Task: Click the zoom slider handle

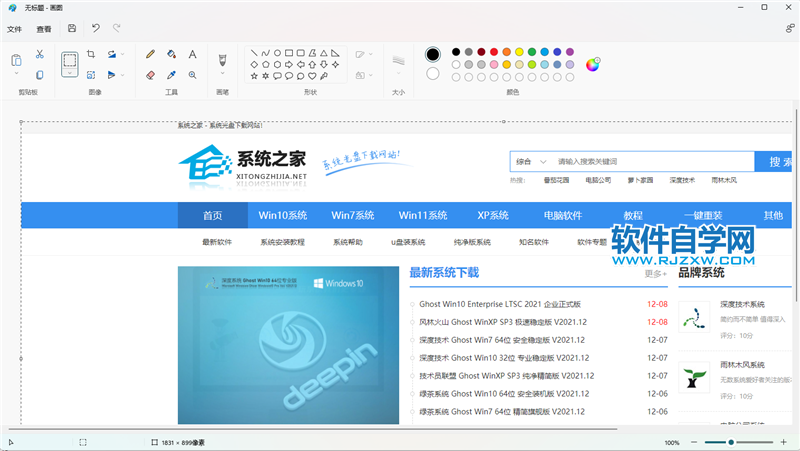Action: tap(731, 442)
